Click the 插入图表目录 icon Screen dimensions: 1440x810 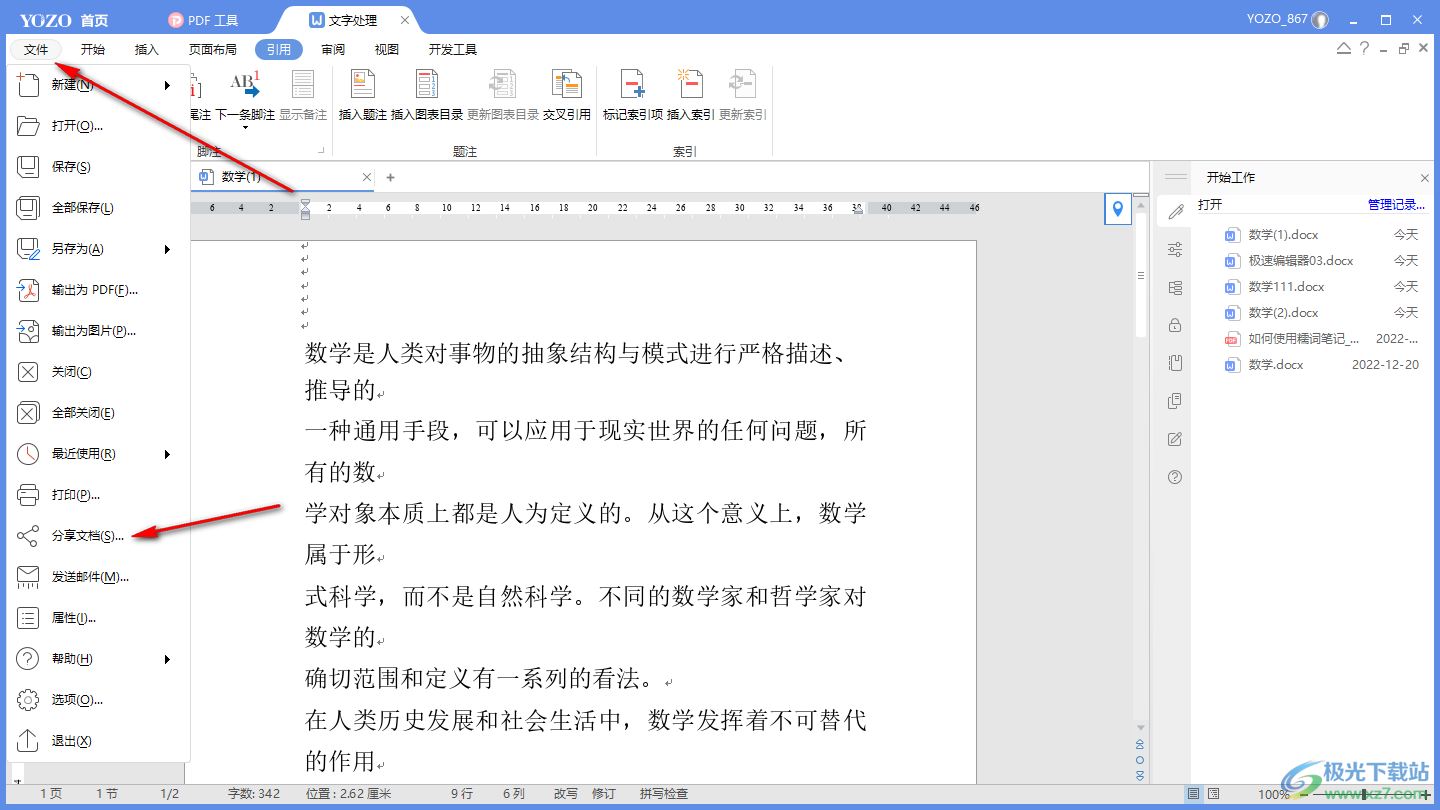pos(427,86)
